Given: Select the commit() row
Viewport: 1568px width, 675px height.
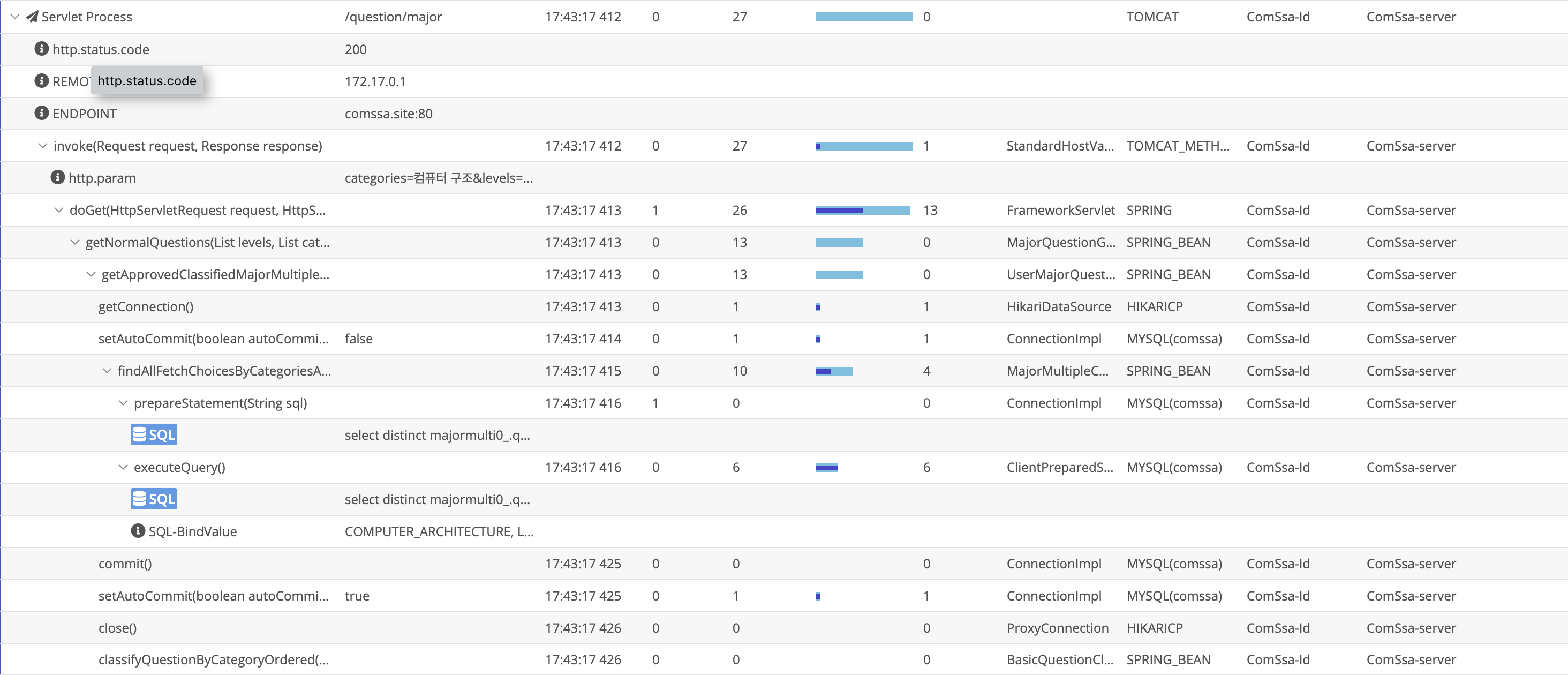Looking at the screenshot, I should click(x=125, y=564).
